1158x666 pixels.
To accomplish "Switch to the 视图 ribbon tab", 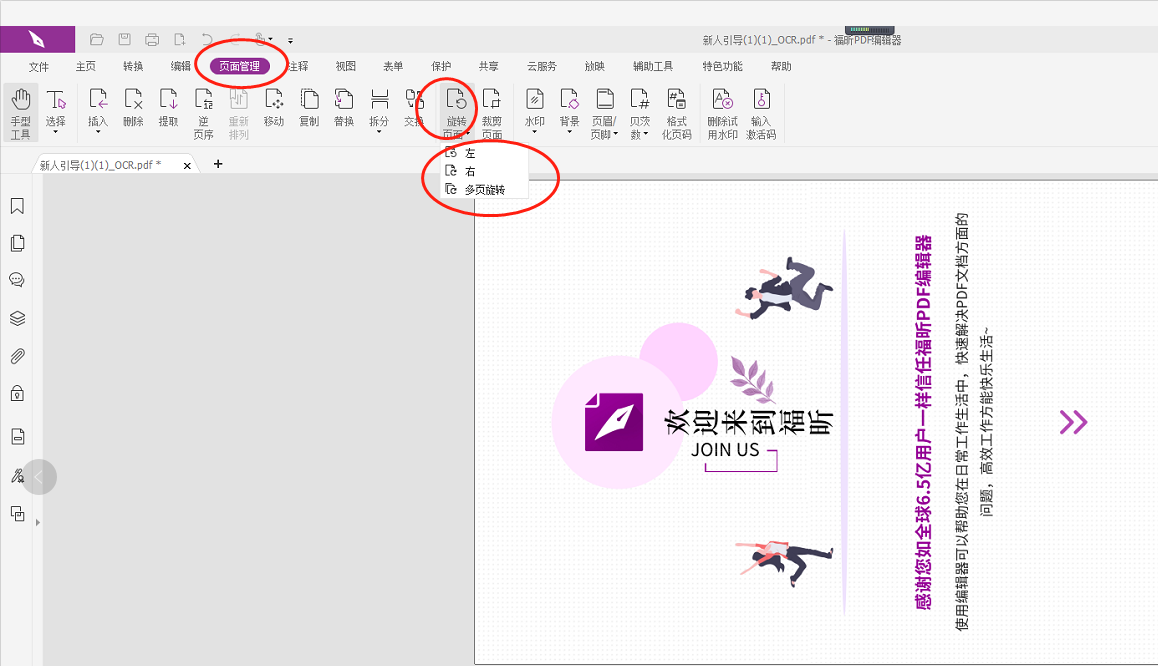I will [345, 66].
